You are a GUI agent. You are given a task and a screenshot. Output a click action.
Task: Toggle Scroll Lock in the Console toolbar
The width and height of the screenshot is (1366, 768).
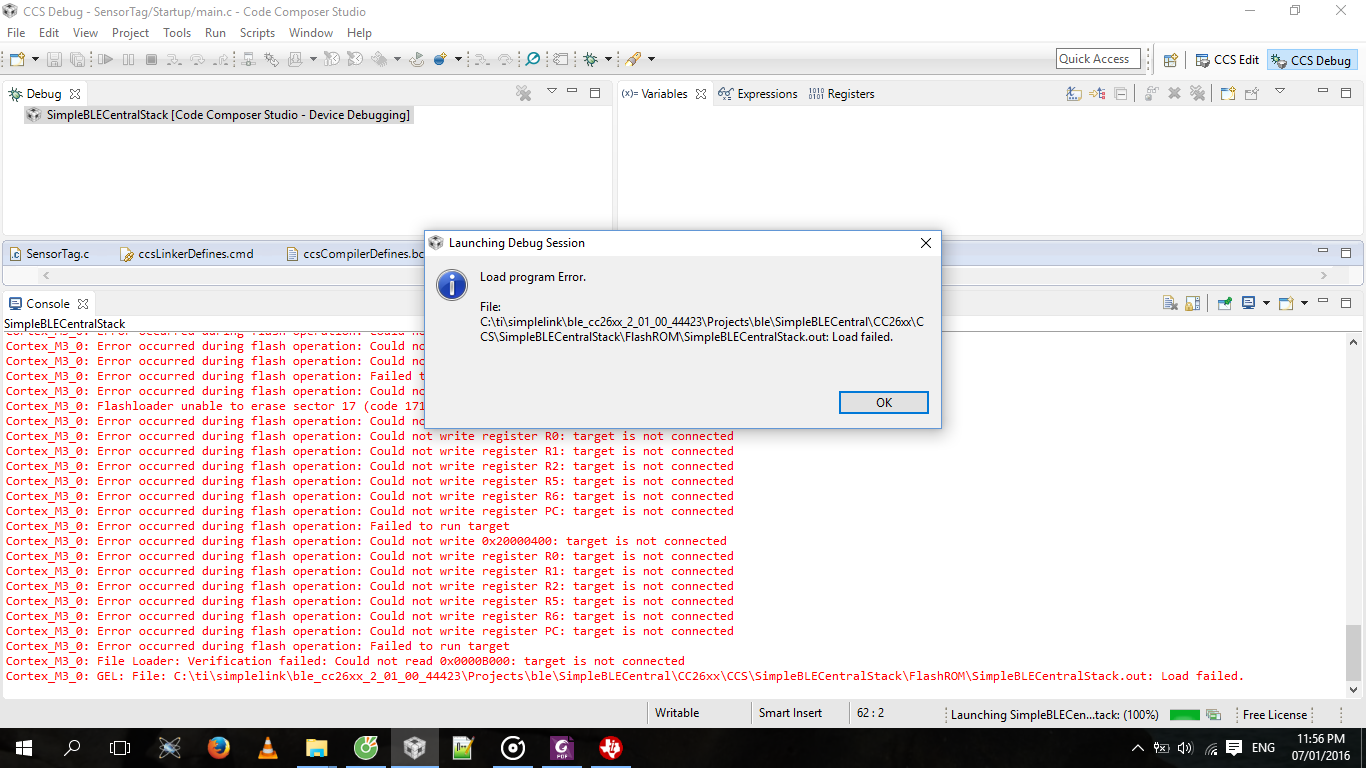(1192, 303)
